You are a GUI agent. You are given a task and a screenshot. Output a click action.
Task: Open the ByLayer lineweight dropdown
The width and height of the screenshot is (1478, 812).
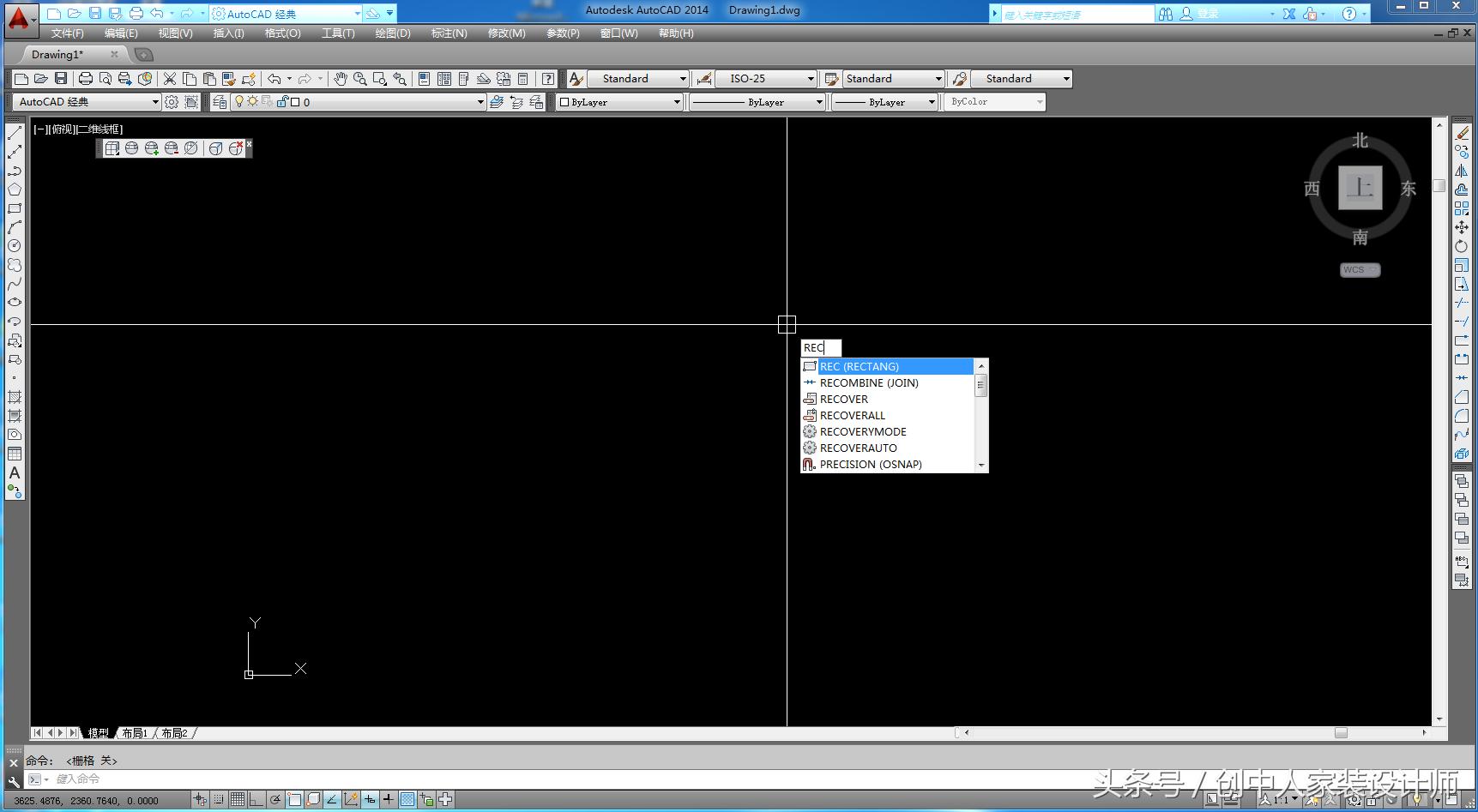click(885, 102)
